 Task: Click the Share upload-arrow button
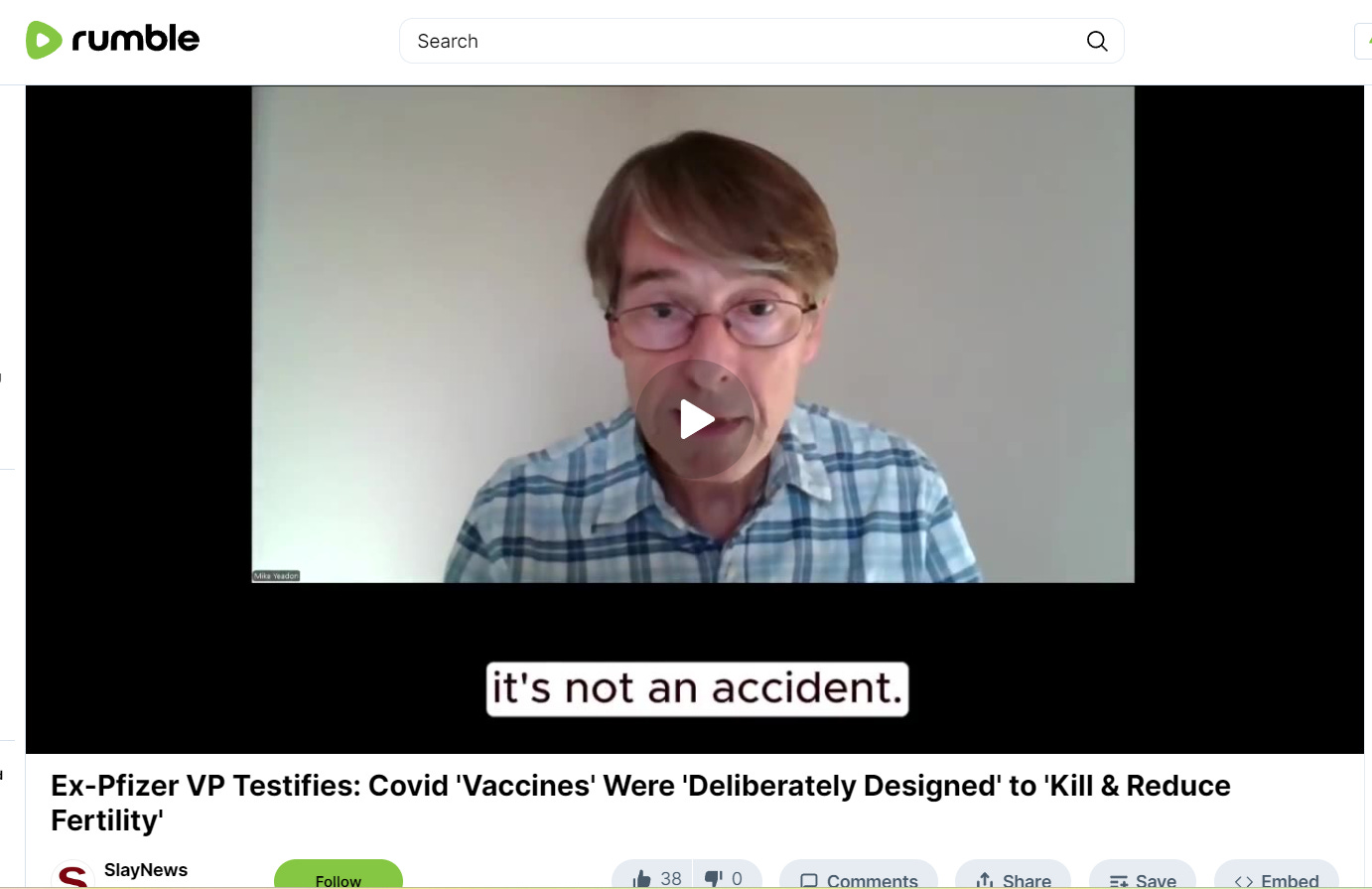tap(1013, 879)
